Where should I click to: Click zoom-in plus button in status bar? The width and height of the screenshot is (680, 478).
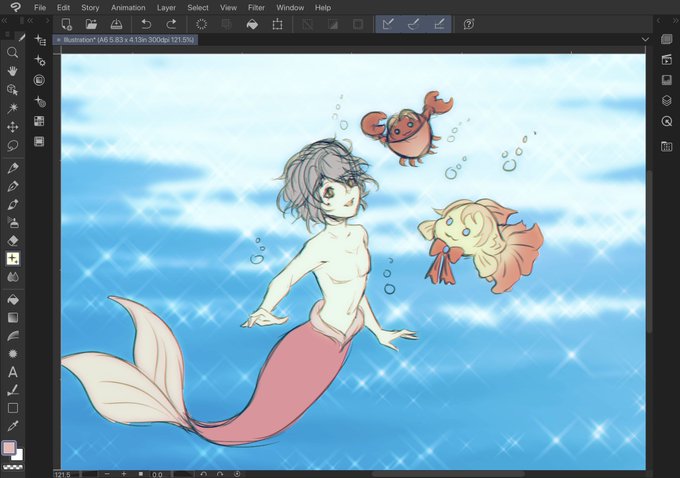[124, 474]
